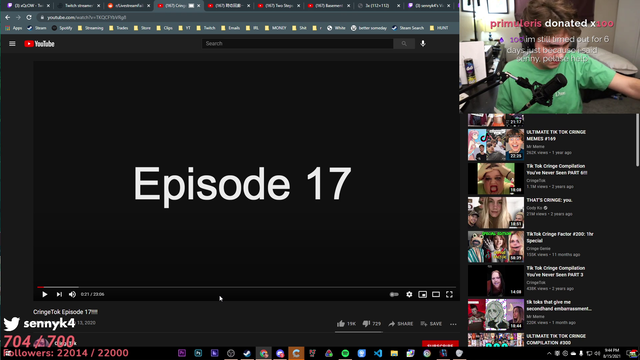This screenshot has height=360, width=640.
Task: Click the search magnifier button
Action: pos(404,44)
